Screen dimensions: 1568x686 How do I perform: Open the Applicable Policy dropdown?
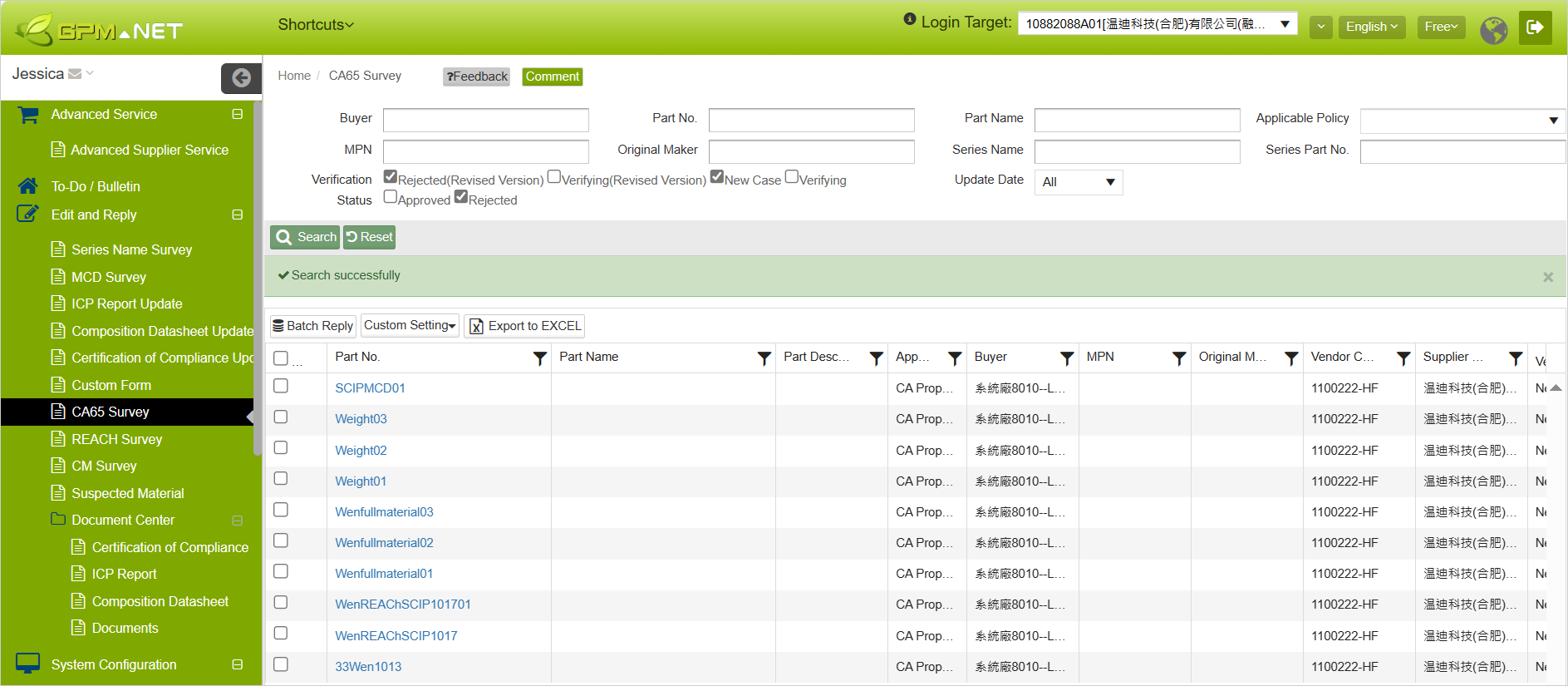click(1462, 121)
